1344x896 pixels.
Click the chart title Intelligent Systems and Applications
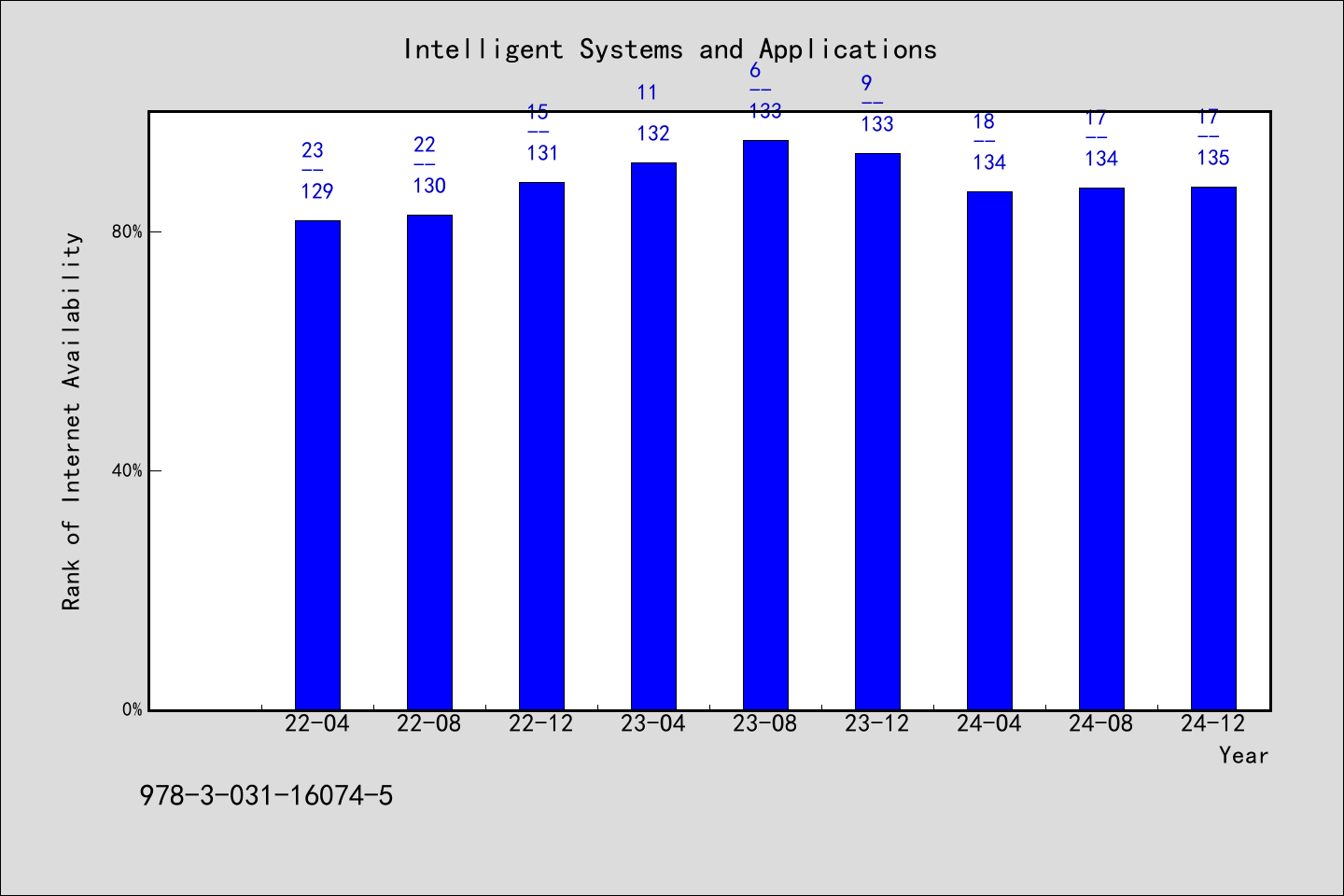coord(669,49)
